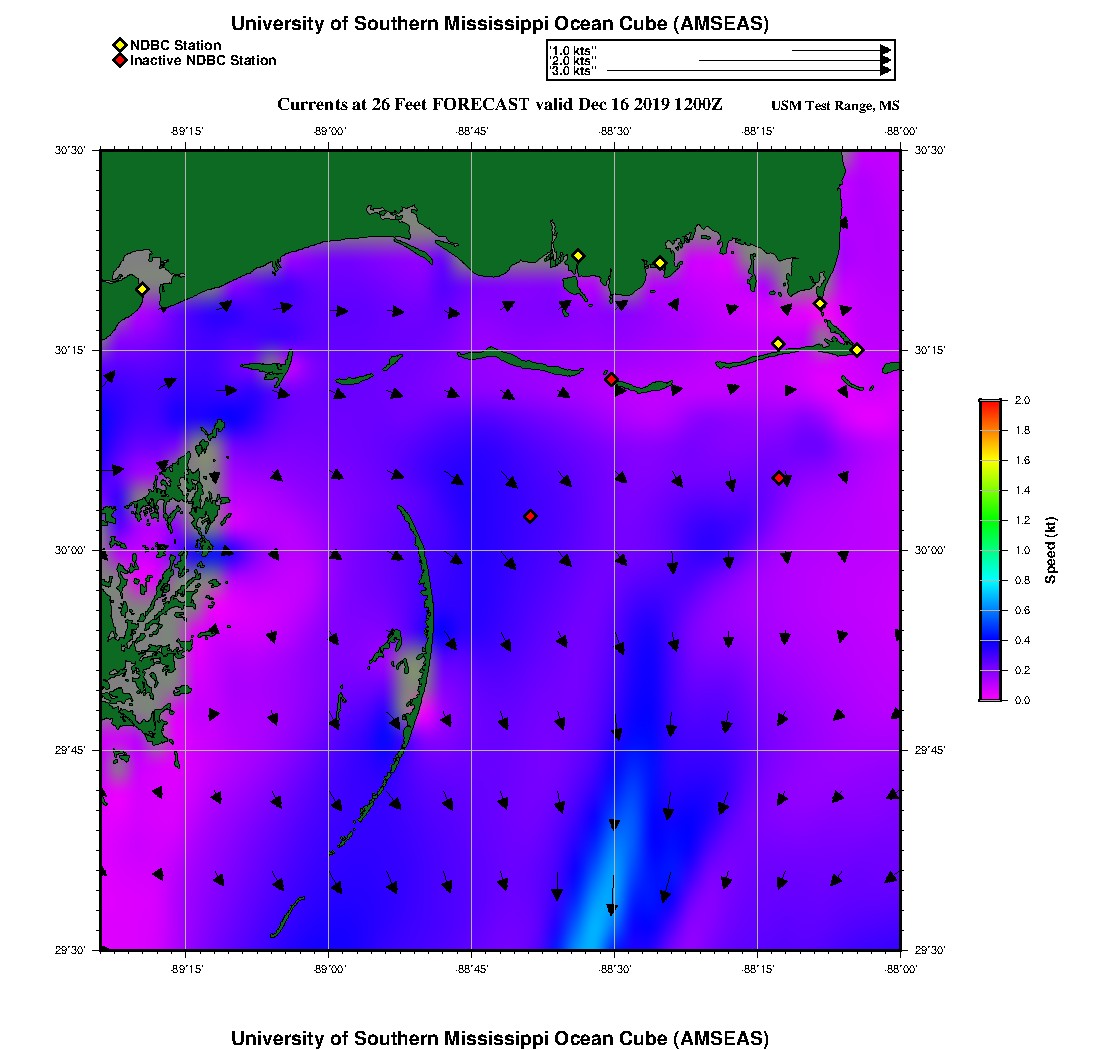Click the "2.0 kts" scale label
The height and width of the screenshot is (1050, 1100).
point(574,61)
